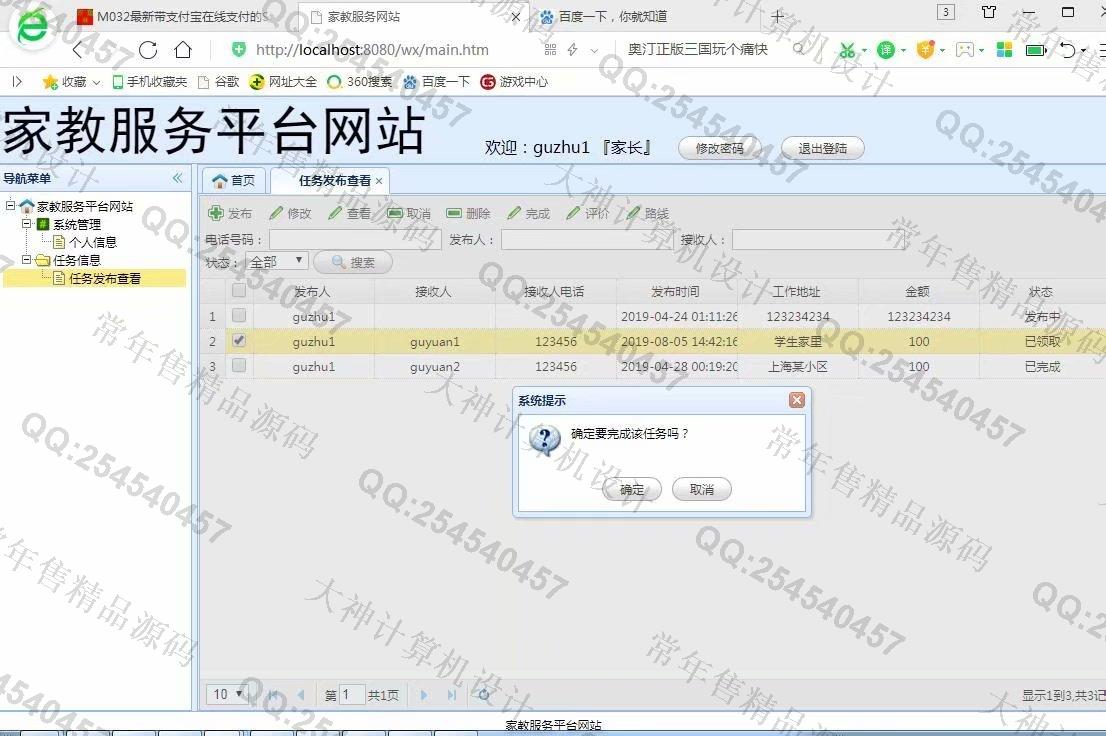Image resolution: width=1106 pixels, height=736 pixels.
Task: Click the 评价 review toolbar icon
Action: [x=573, y=213]
